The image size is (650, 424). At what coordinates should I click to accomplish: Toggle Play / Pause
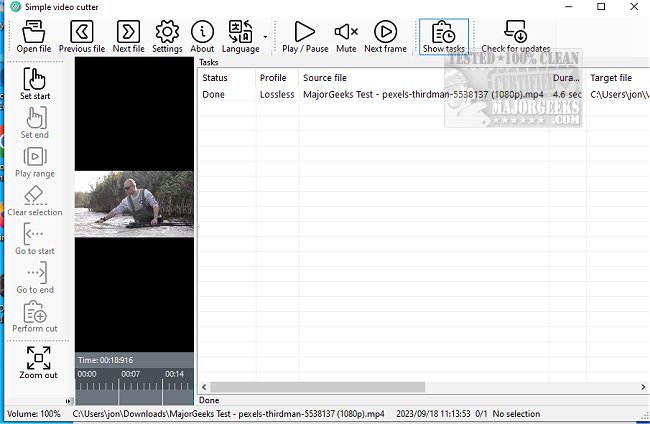tap(305, 36)
